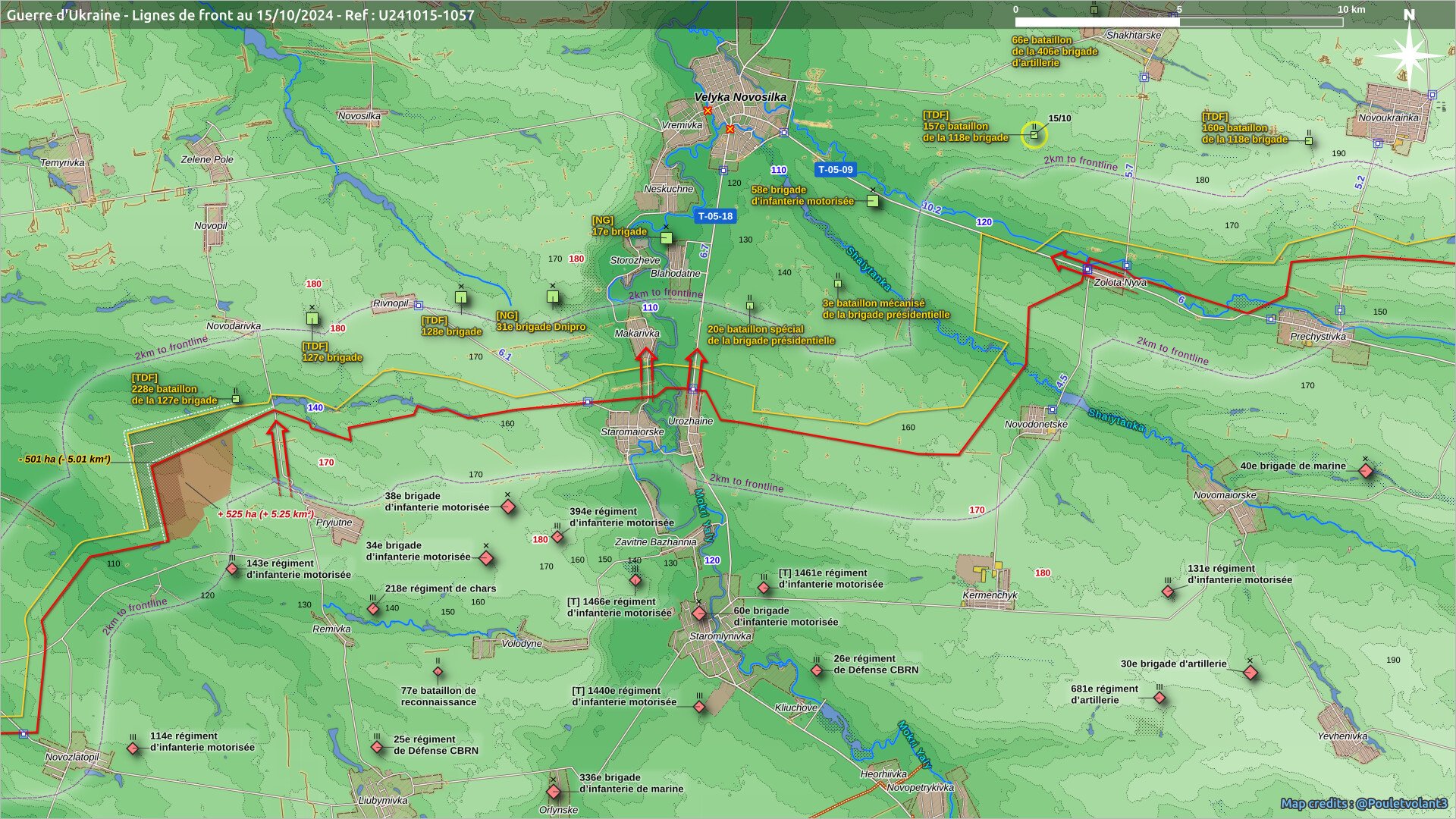
Task: Click the Shakhtarske village label
Action: 1134,36
